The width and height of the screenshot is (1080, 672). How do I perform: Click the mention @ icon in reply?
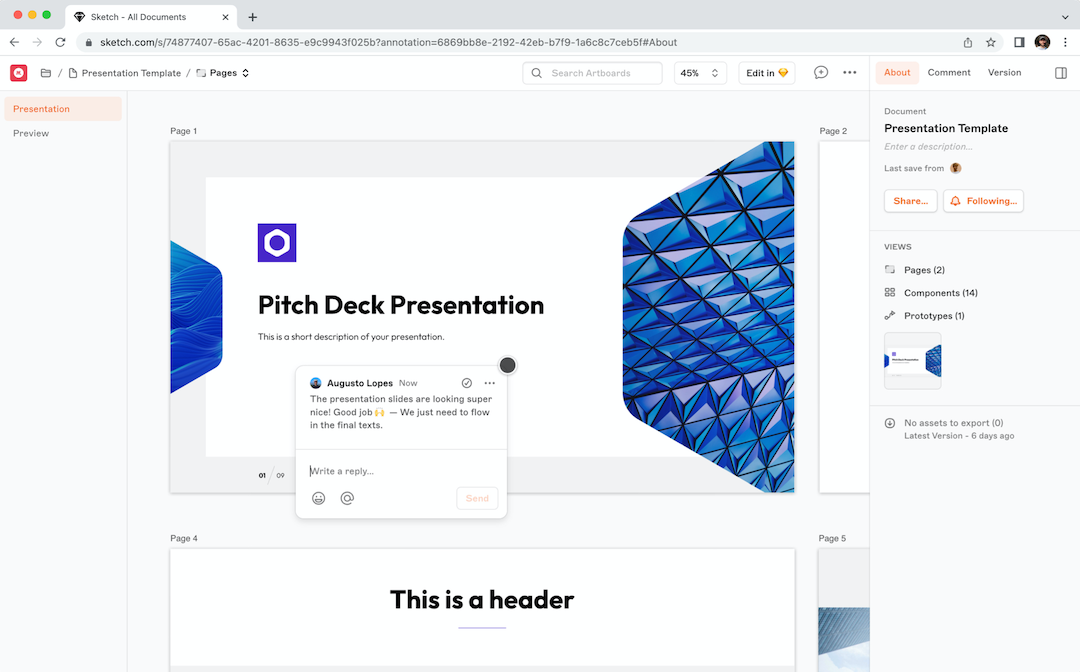[x=347, y=498]
